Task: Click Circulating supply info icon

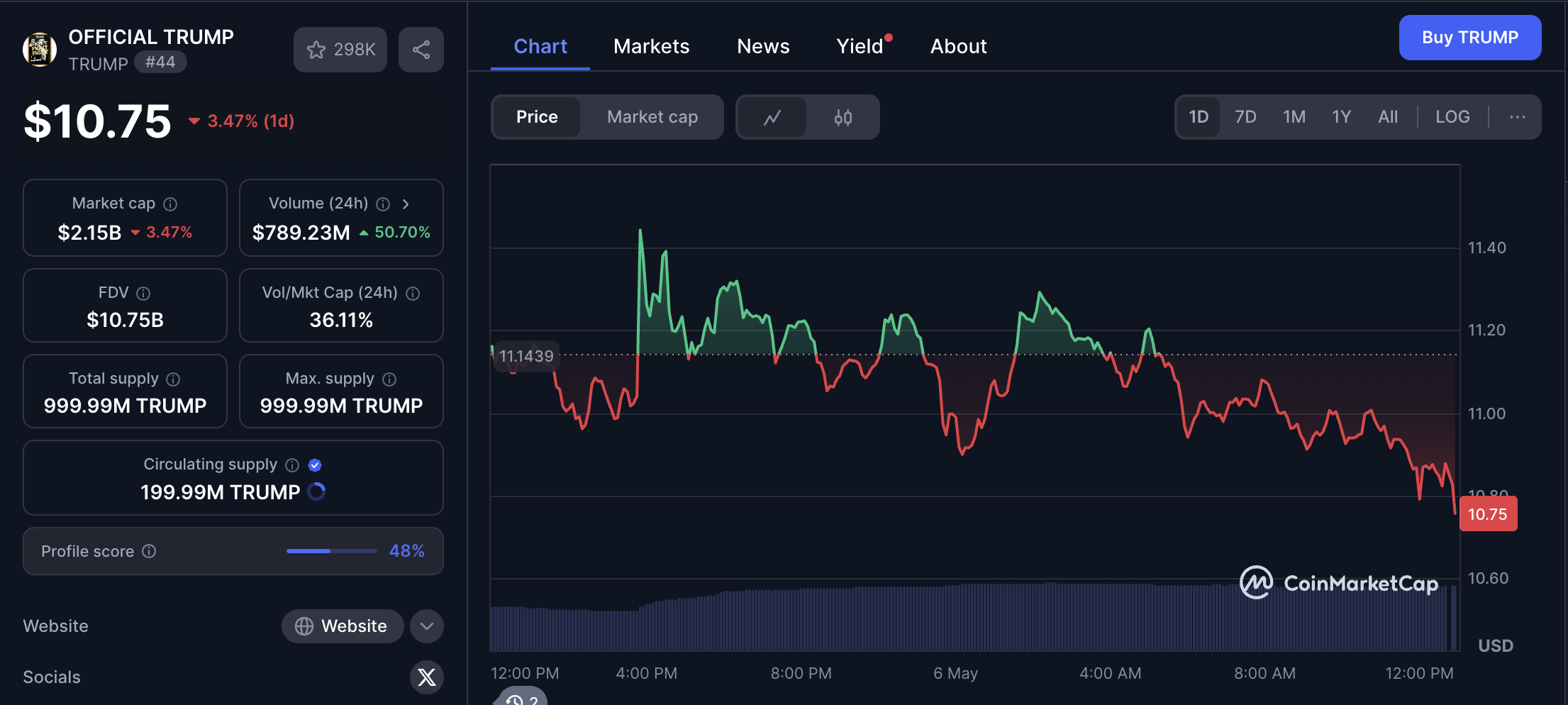Action: pyautogui.click(x=292, y=465)
